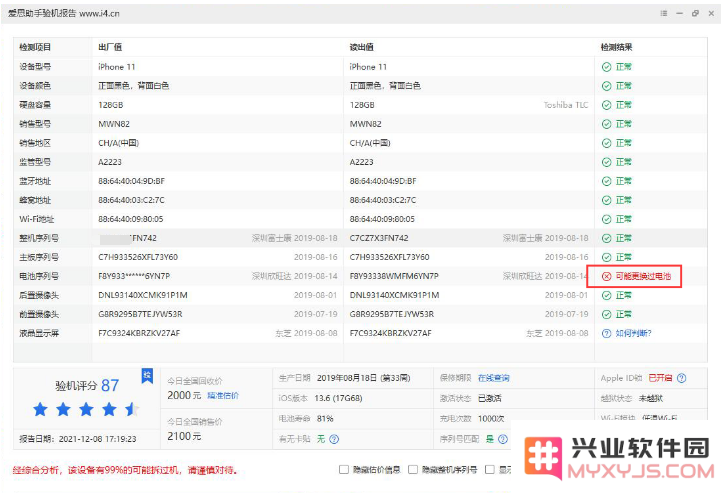Image resolution: width=727 pixels, height=495 pixels.
Task: Tick the 隐藏整机序列号 checkbox
Action: (413, 470)
